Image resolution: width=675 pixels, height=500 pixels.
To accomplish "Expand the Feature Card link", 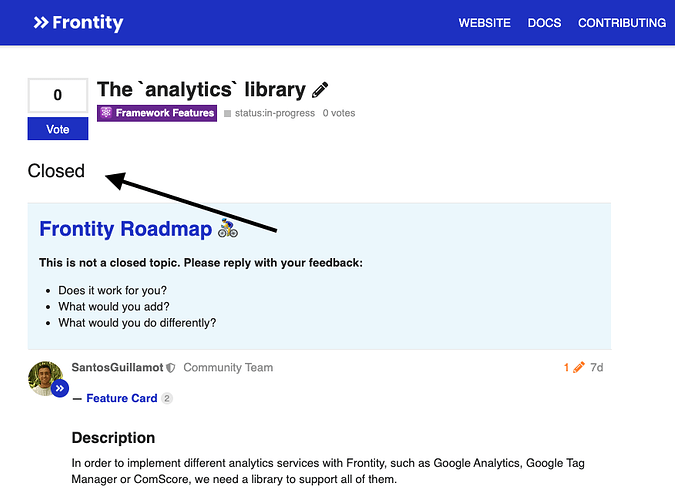I will [x=121, y=398].
